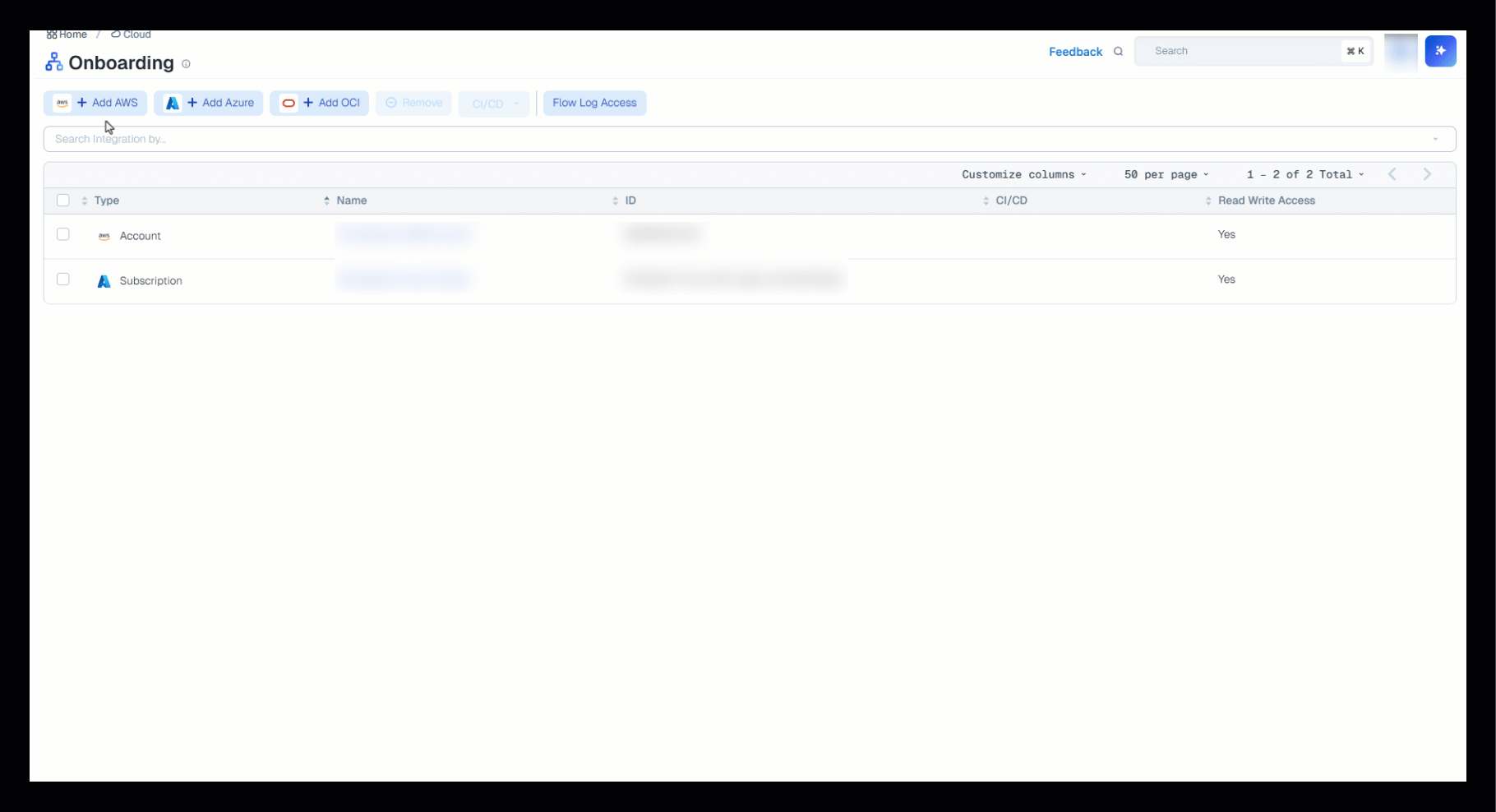1496x812 pixels.
Task: Check the Subscription row checkbox
Action: (63, 279)
